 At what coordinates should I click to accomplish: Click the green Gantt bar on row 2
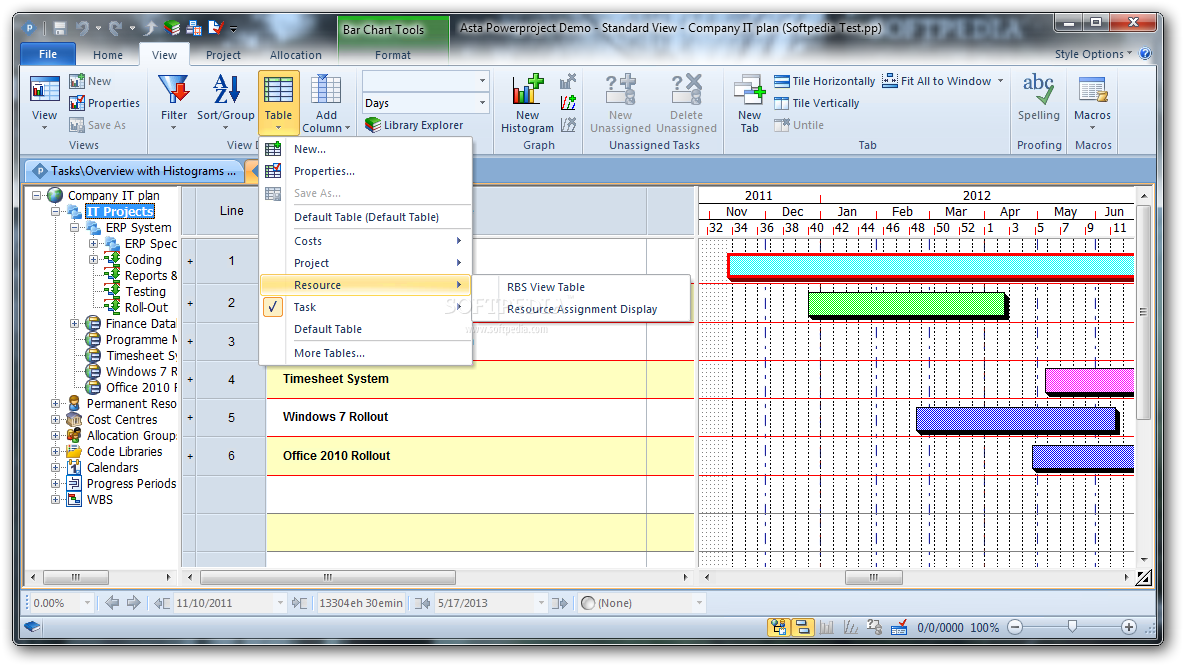[x=908, y=304]
